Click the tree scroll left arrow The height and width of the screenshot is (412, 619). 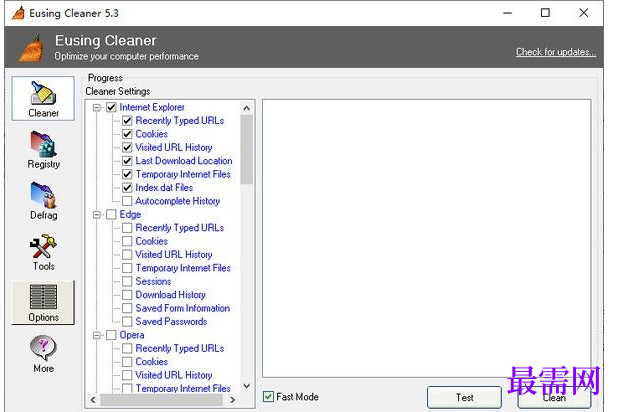pyautogui.click(x=93, y=400)
